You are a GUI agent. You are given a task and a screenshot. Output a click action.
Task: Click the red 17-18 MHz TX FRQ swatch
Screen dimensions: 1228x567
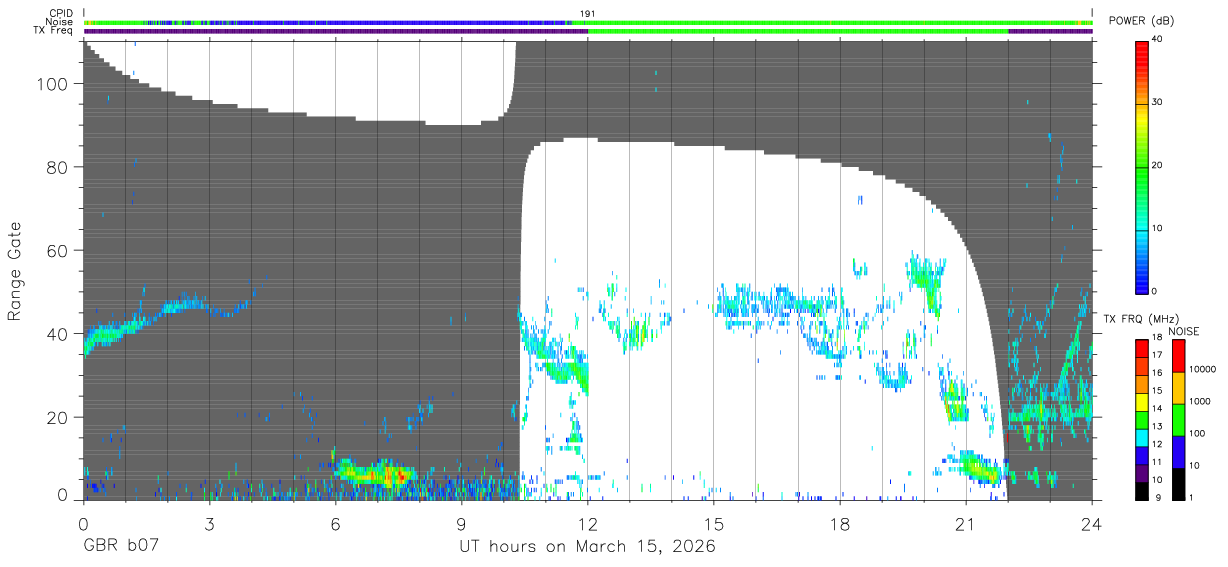point(1141,346)
